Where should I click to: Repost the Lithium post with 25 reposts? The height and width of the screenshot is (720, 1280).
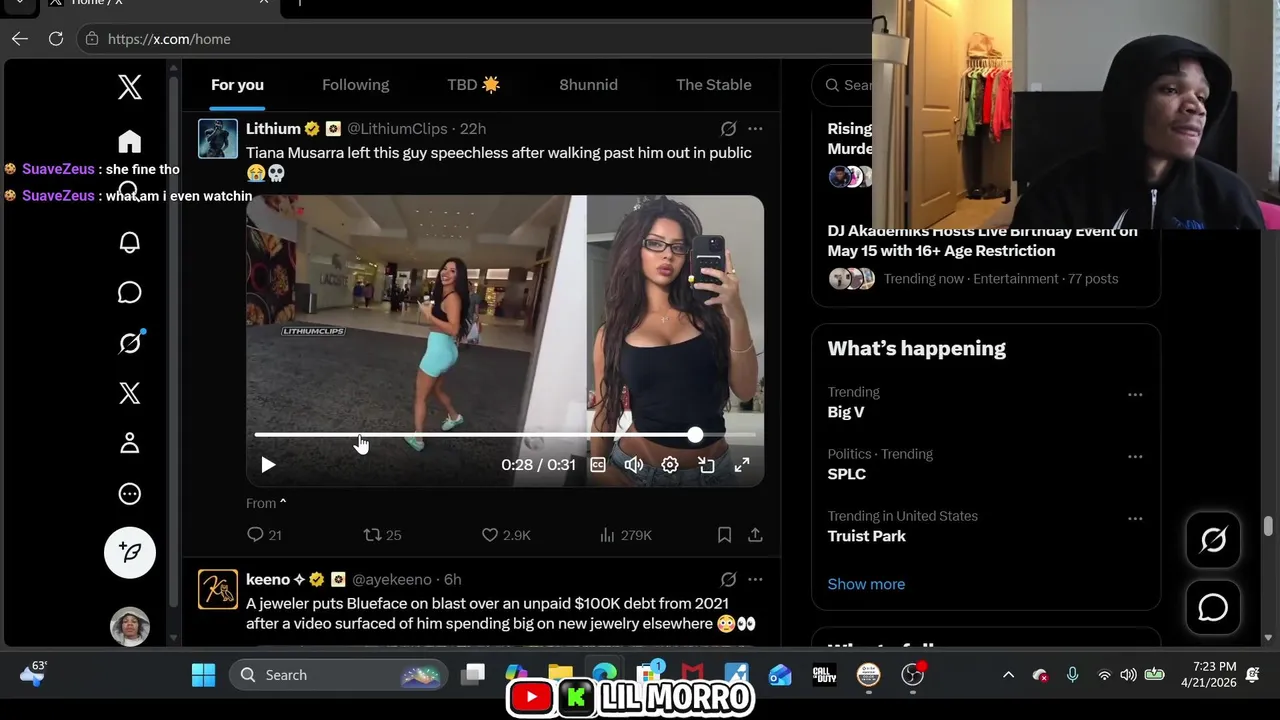tap(382, 535)
